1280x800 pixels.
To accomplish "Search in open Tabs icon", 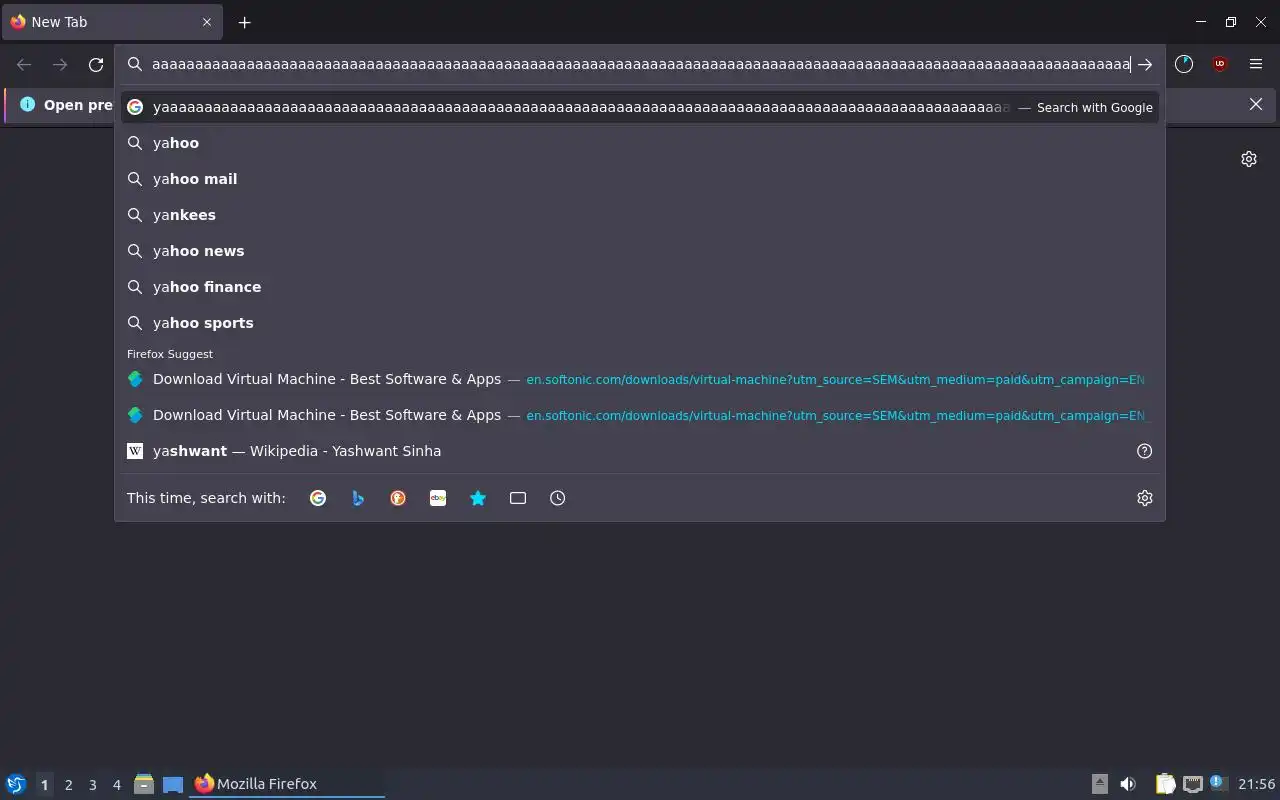I will (x=518, y=498).
